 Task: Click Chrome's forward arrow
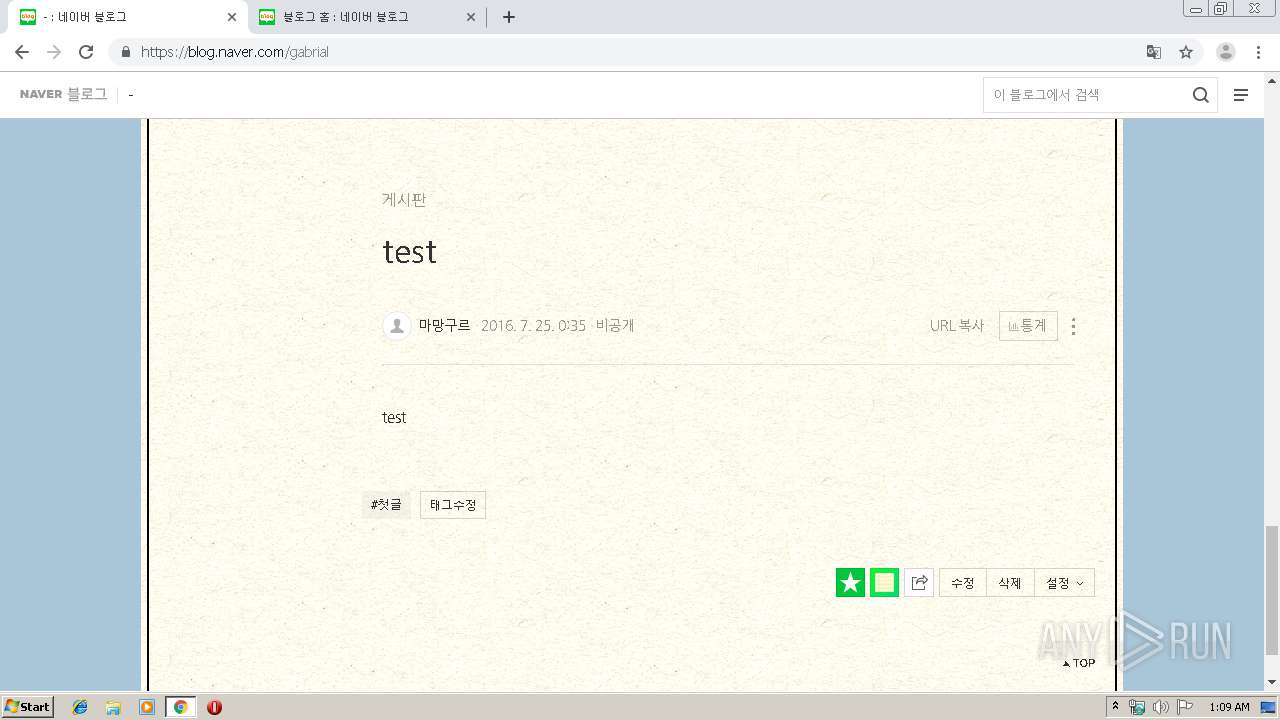pyautogui.click(x=54, y=52)
